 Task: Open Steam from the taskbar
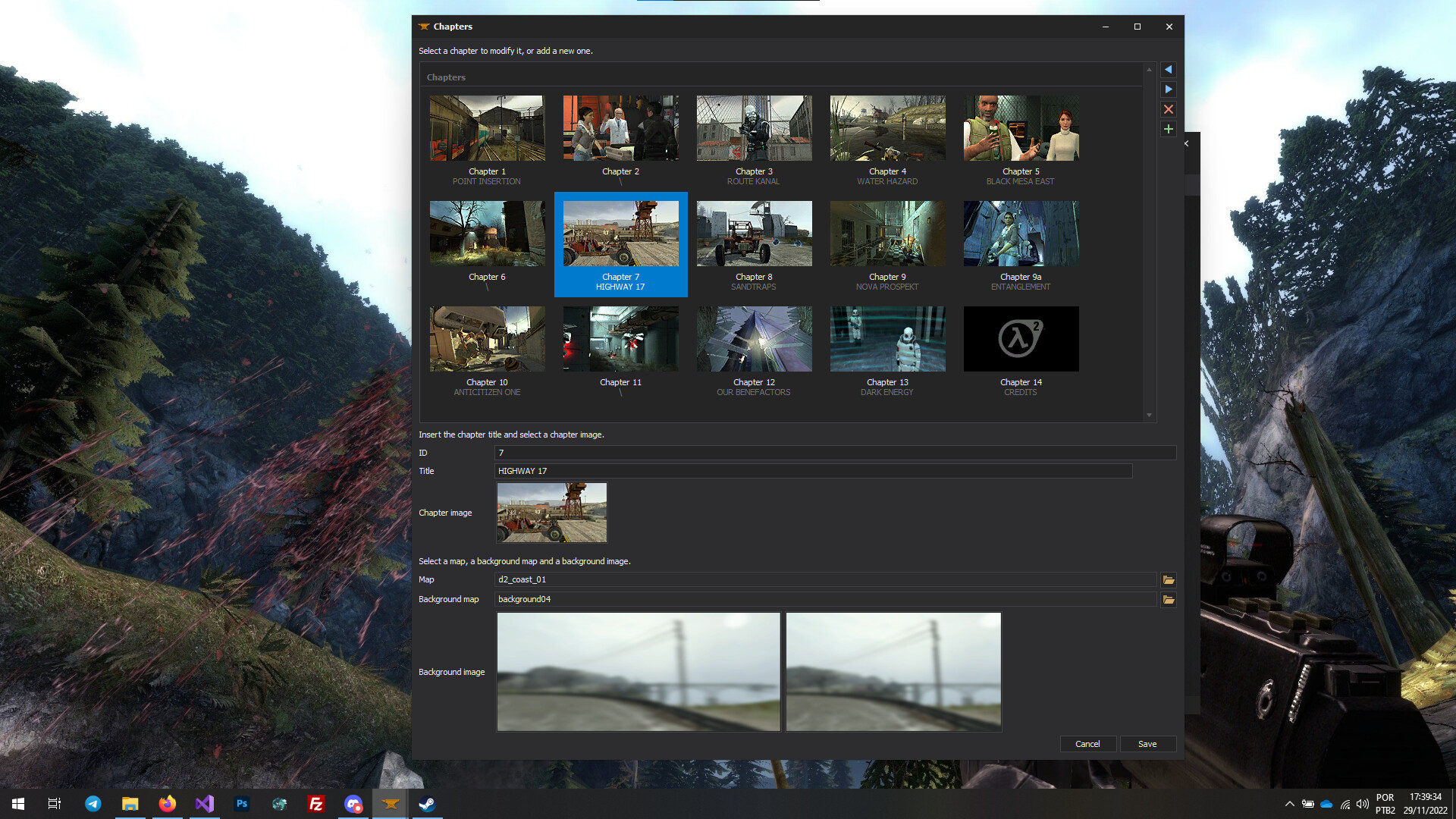coord(427,803)
